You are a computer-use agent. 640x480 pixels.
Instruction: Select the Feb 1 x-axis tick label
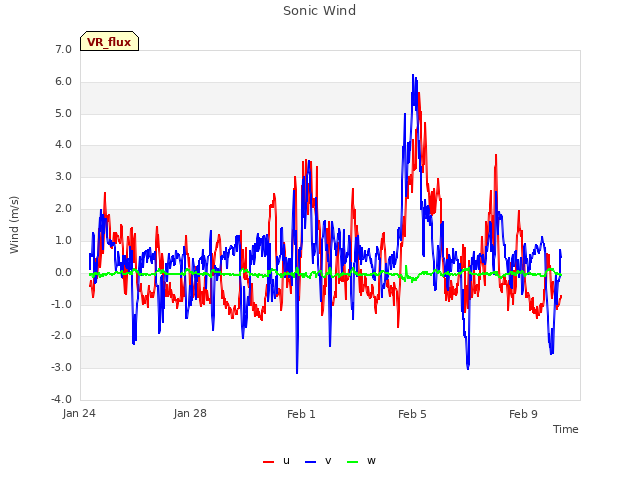coord(301,414)
